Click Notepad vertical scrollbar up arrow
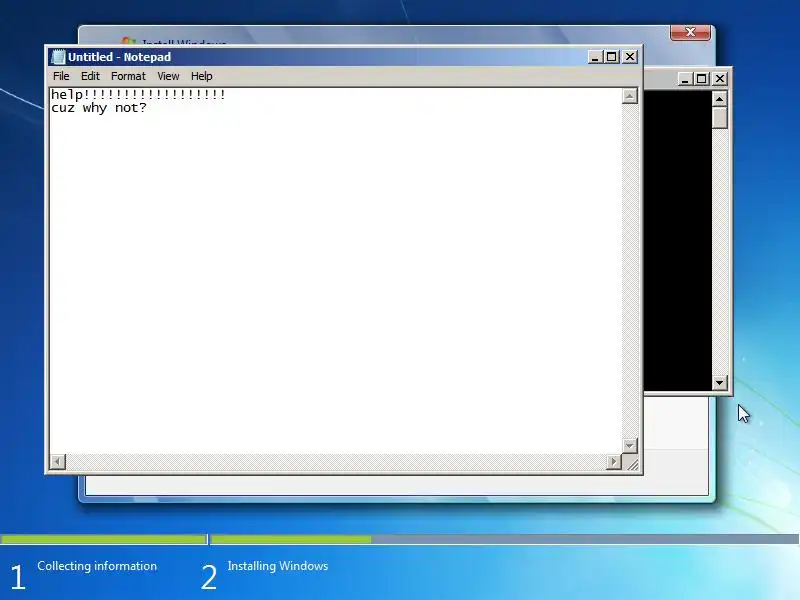Viewport: 800px width, 600px height. tap(630, 96)
